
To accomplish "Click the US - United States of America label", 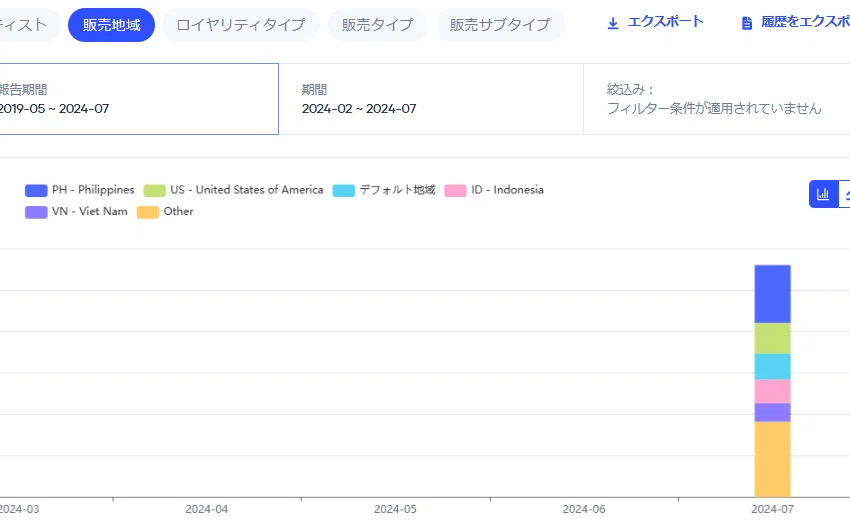I will tap(247, 190).
